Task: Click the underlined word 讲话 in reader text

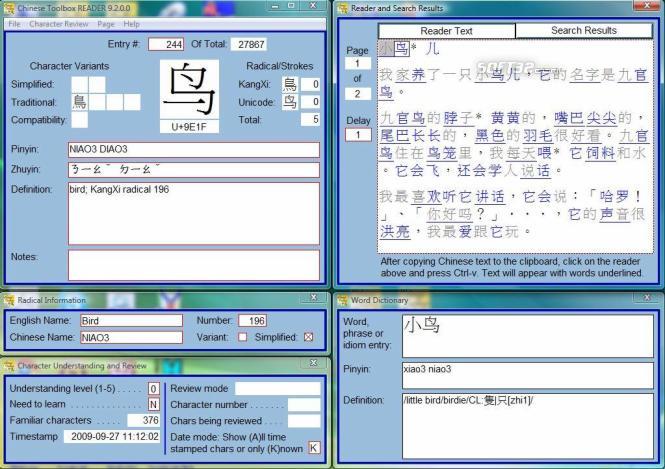Action: coord(490,197)
